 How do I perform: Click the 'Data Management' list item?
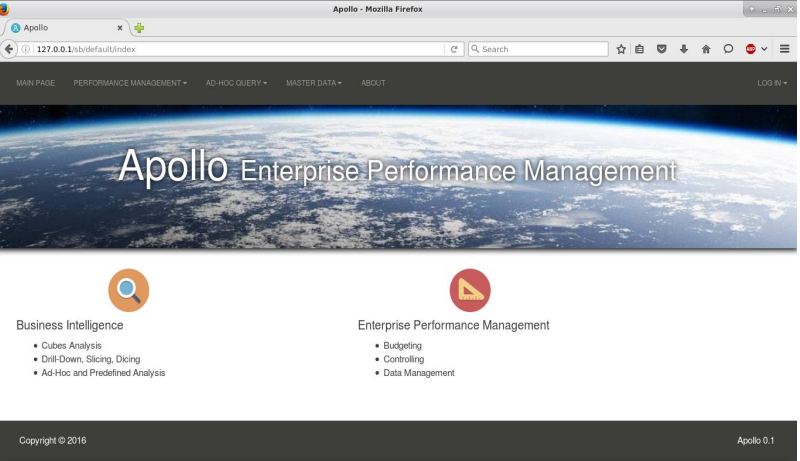(419, 373)
